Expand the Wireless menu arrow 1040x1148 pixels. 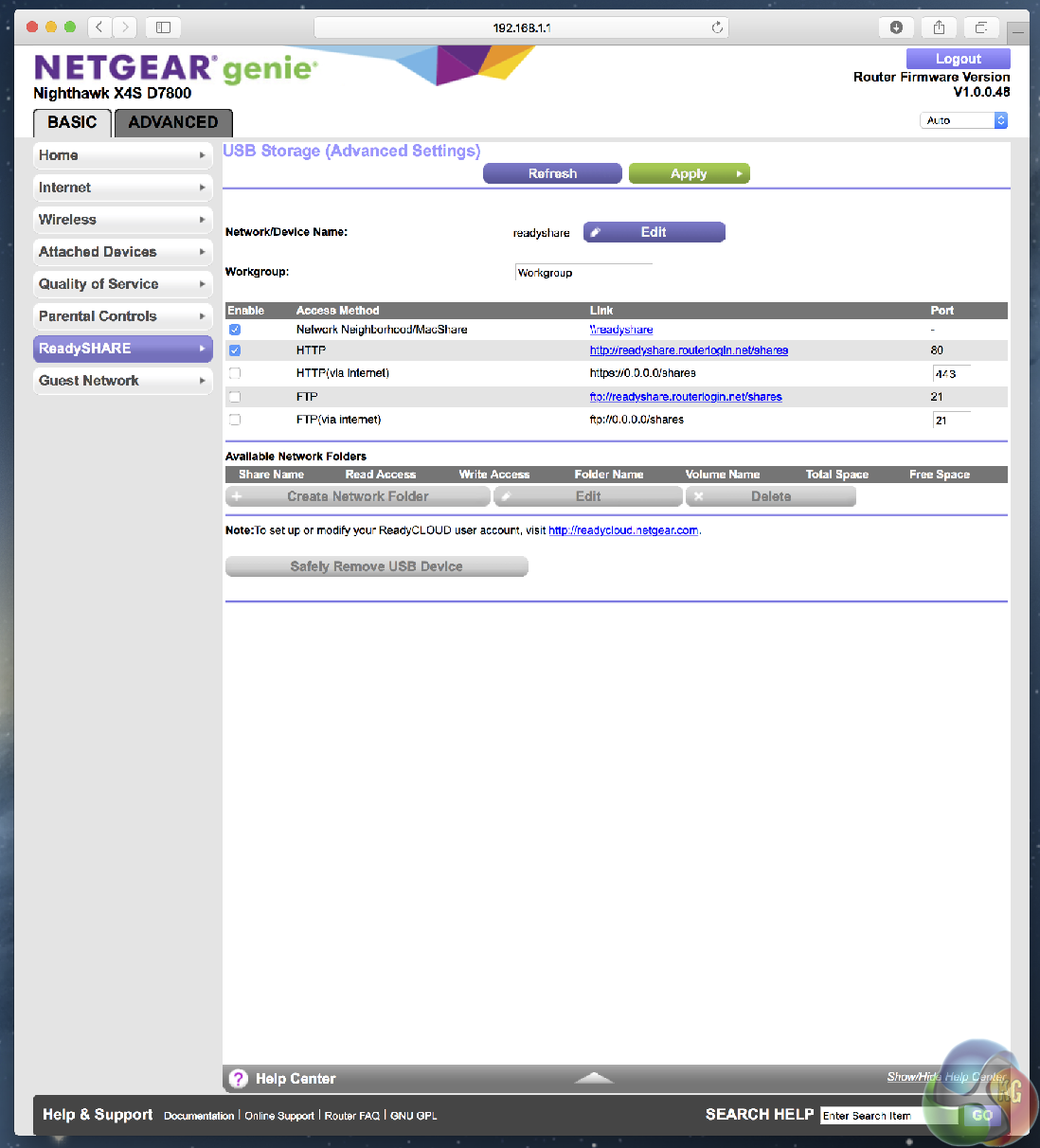pyautogui.click(x=202, y=220)
